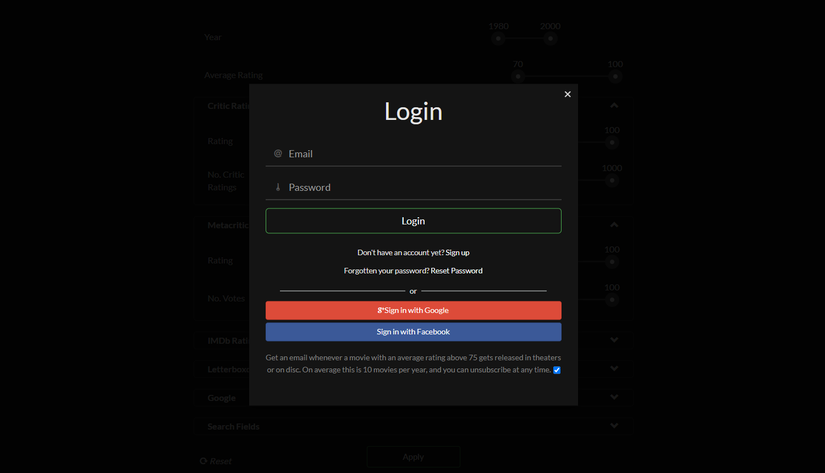
Task: Uncheck the email notification checkbox
Action: pos(557,370)
